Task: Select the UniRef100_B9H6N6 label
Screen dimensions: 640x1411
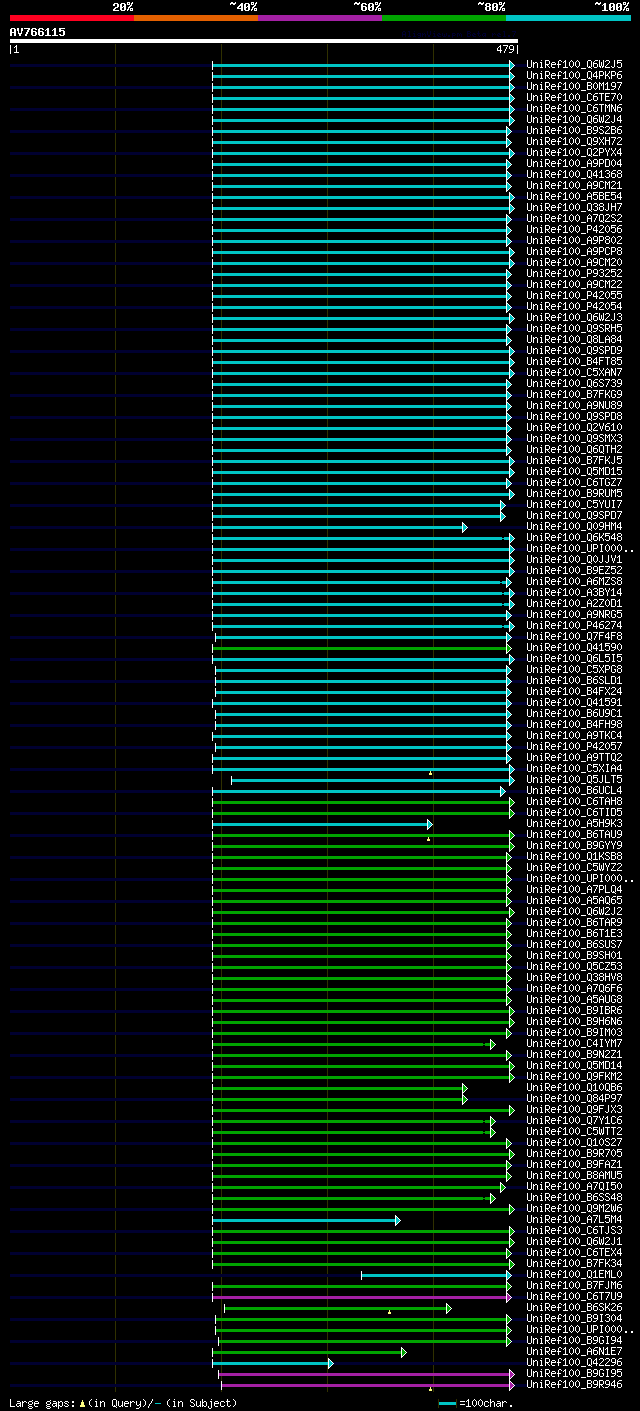Action: tap(574, 1022)
